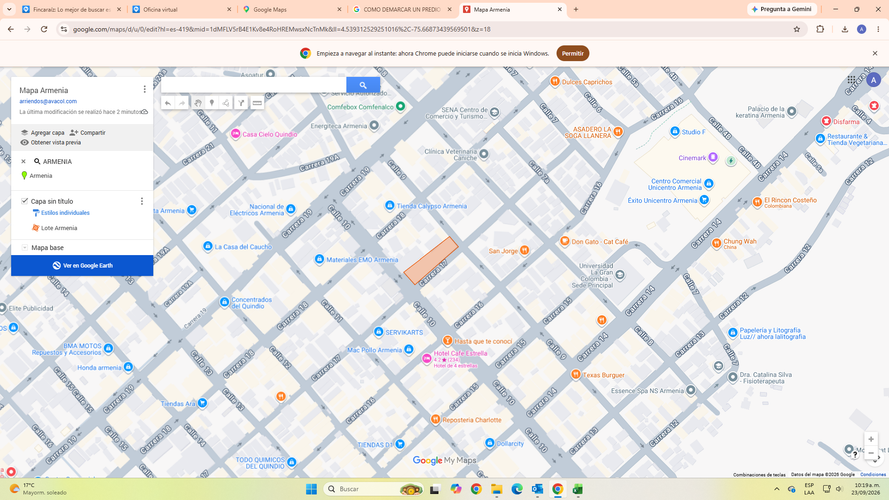The image size is (889, 500).
Task: Select the Measure distances ruler tool
Action: coord(257,103)
